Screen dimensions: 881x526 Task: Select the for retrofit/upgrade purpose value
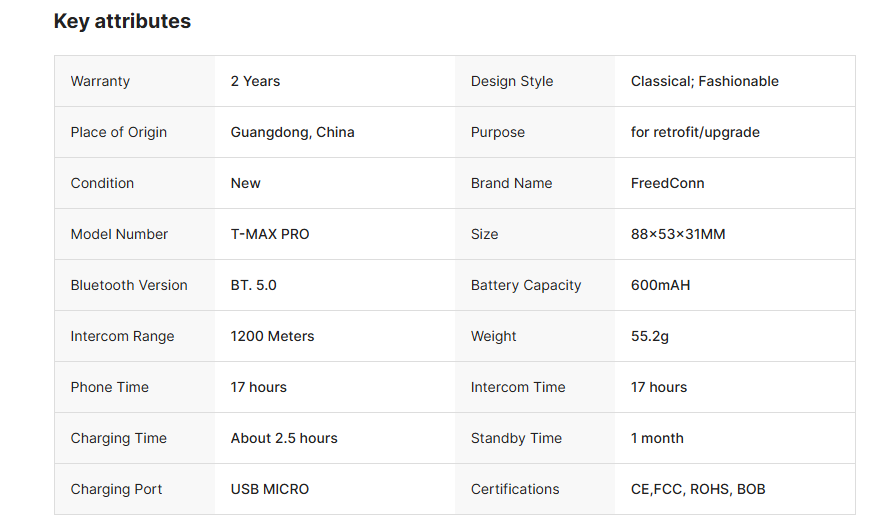[x=695, y=132]
